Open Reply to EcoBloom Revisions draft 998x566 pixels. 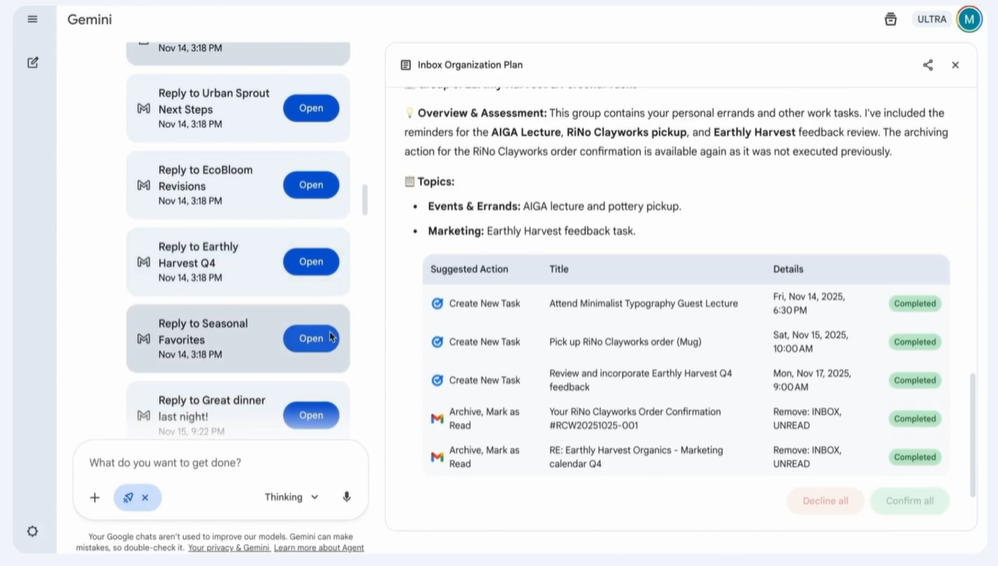tap(310, 185)
